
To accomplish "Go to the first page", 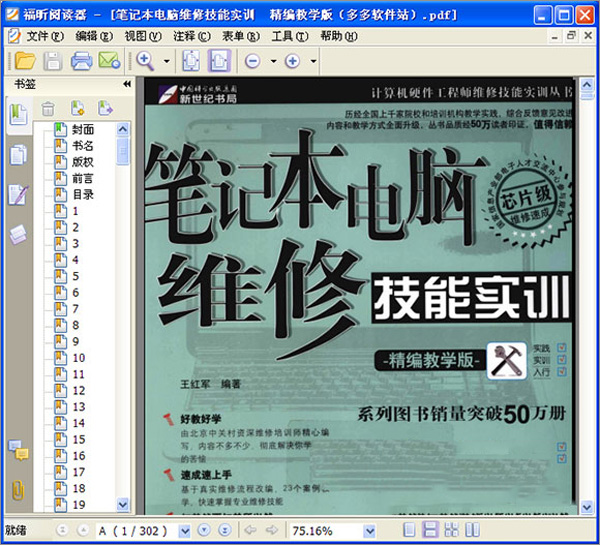I will point(62,530).
